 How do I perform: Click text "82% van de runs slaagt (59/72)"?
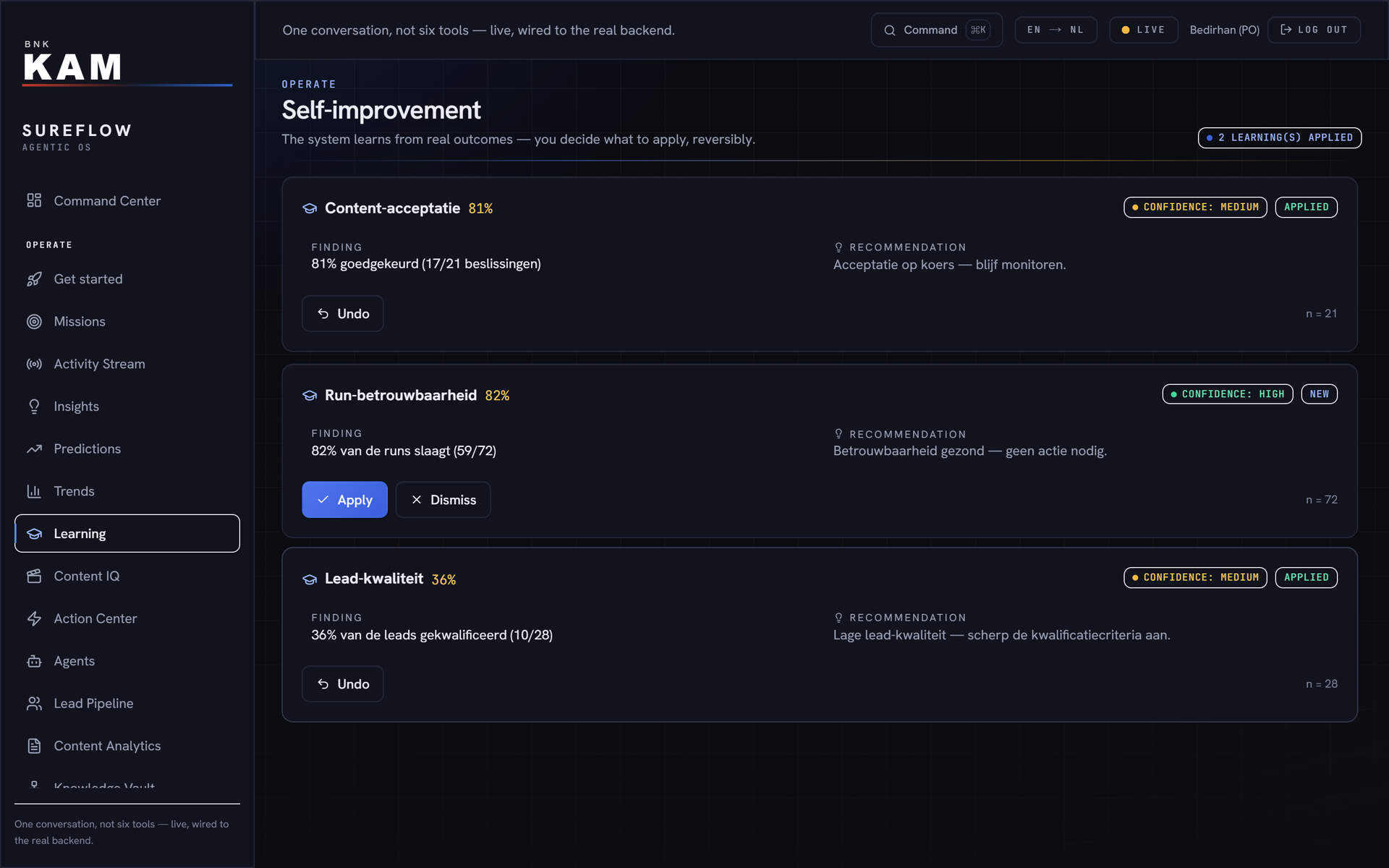[404, 451]
